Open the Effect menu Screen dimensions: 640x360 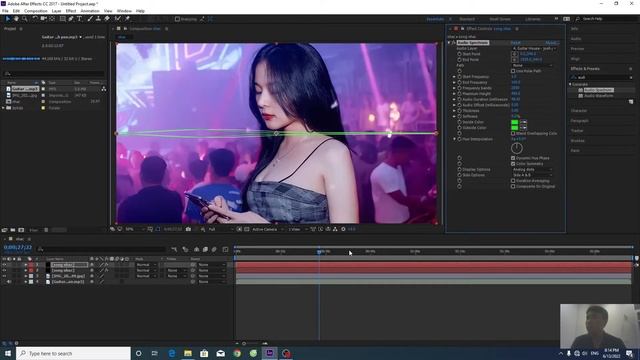[x=71, y=11]
